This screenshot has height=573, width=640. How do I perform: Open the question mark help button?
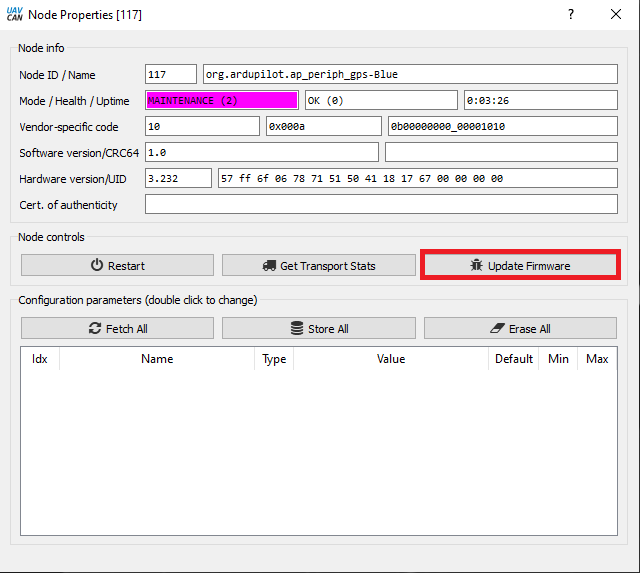[571, 15]
